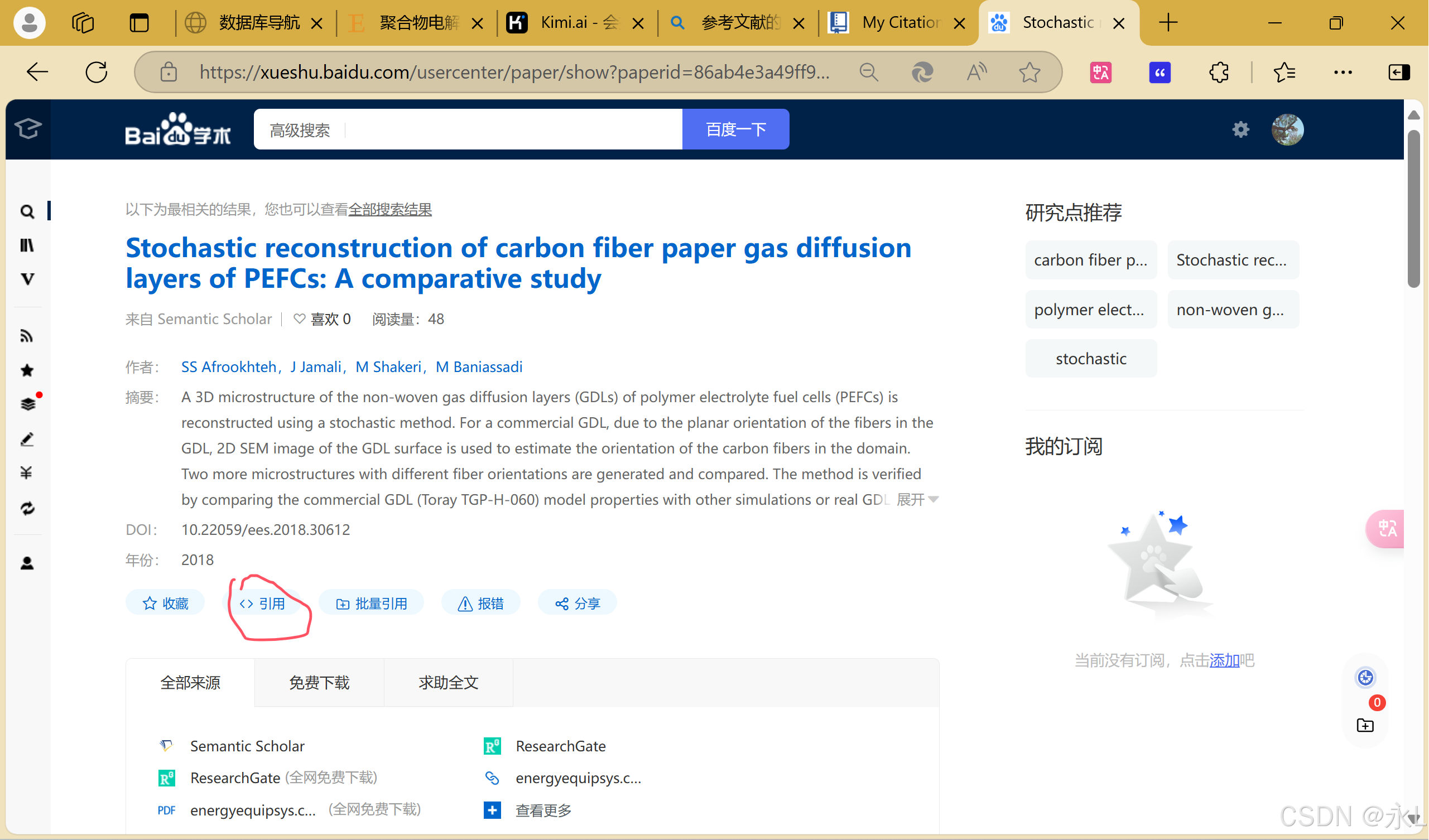Click the 引用 cite button
The image size is (1429, 840).
(x=263, y=603)
